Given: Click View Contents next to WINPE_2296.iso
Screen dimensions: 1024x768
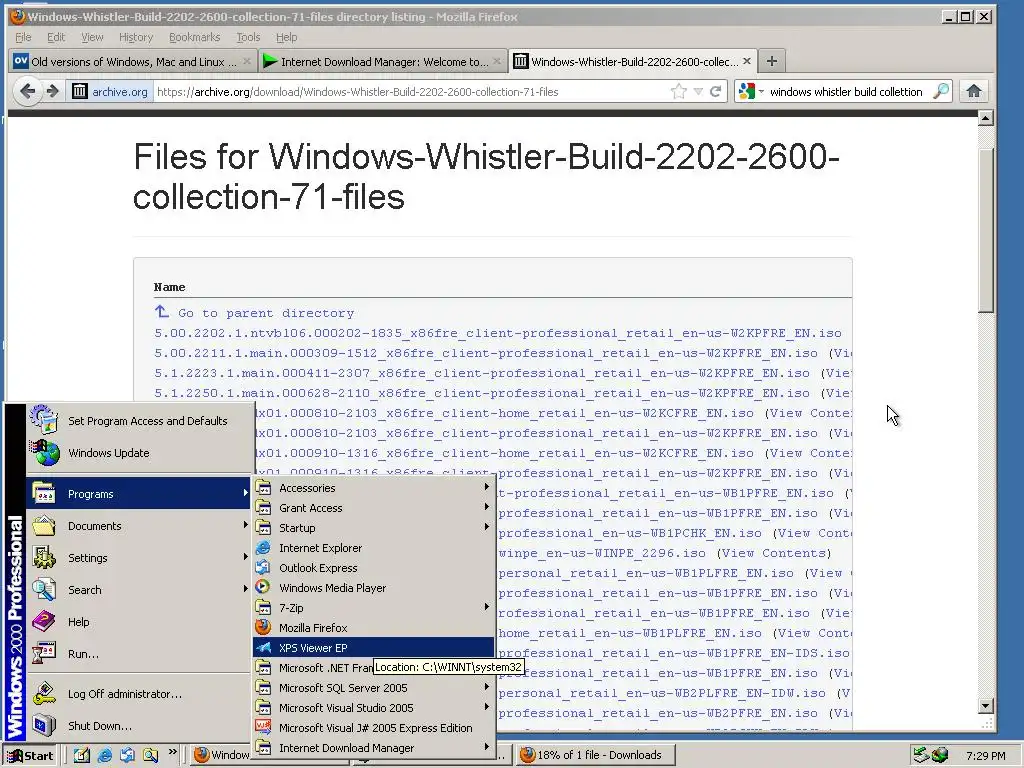Looking at the screenshot, I should click(774, 553).
